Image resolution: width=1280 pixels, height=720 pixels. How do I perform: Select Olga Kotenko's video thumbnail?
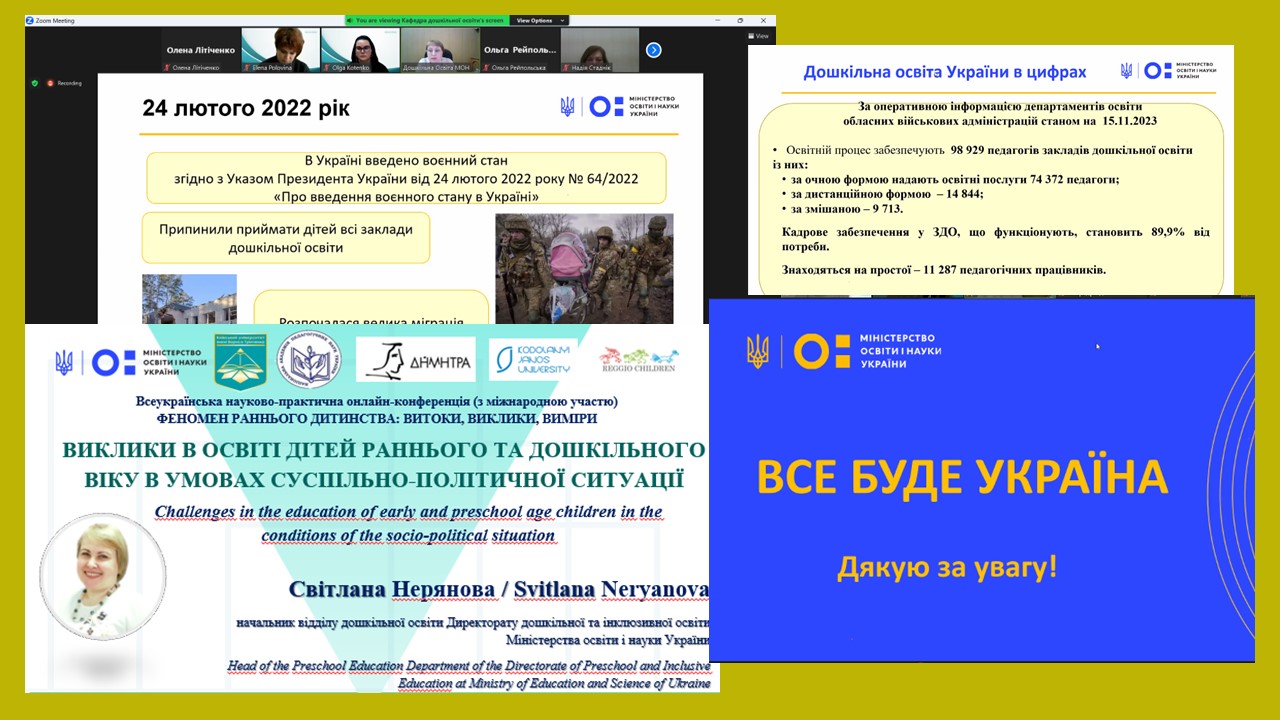point(360,50)
